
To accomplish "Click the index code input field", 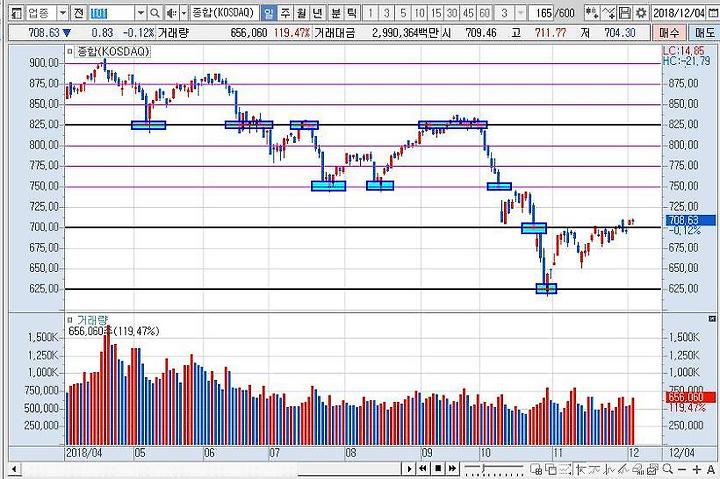I will (112, 13).
